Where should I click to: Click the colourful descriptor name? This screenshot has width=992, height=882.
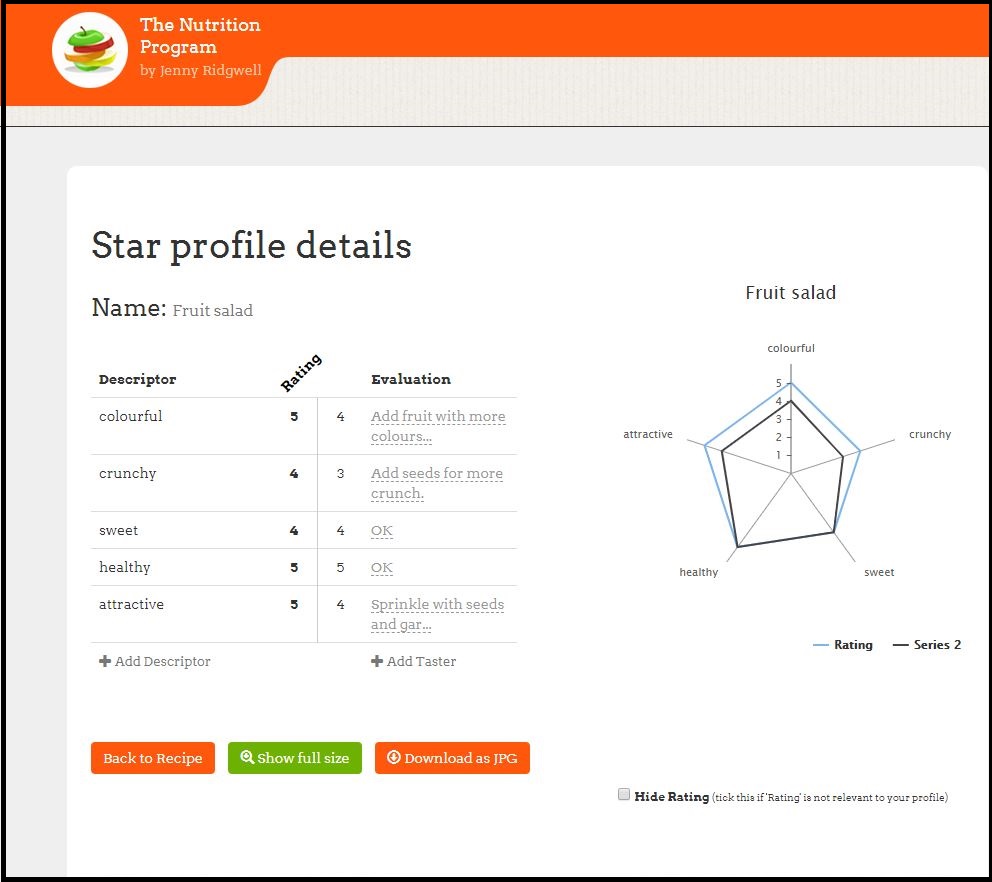coord(130,416)
